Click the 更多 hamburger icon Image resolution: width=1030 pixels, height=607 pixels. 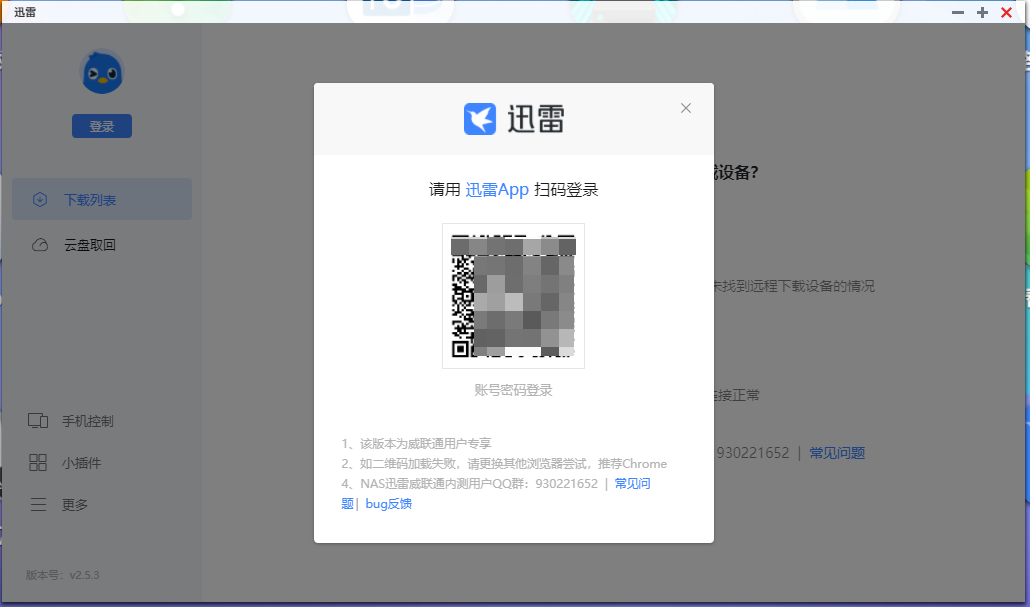tap(38, 505)
